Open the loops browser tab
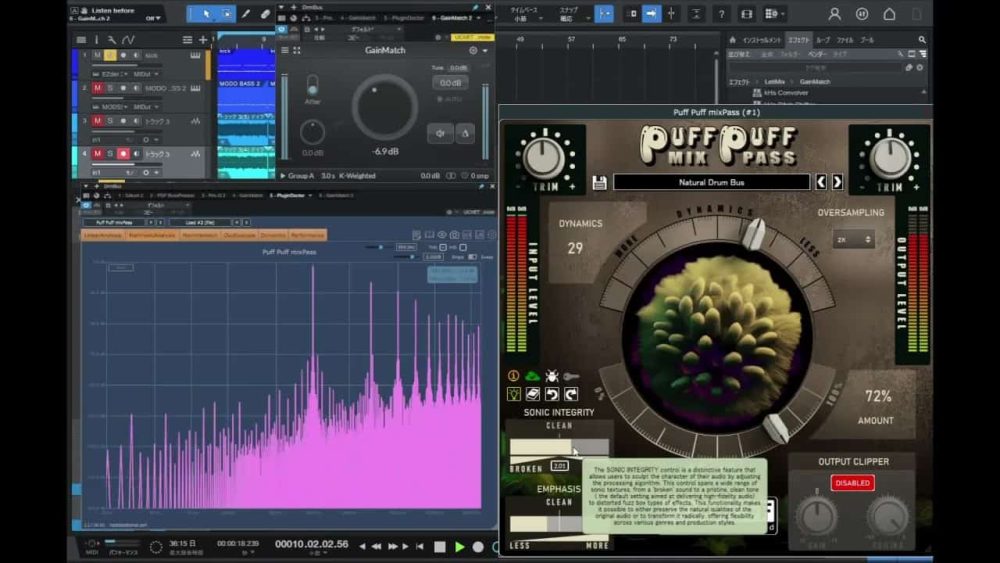The image size is (1000, 563). coord(823,40)
